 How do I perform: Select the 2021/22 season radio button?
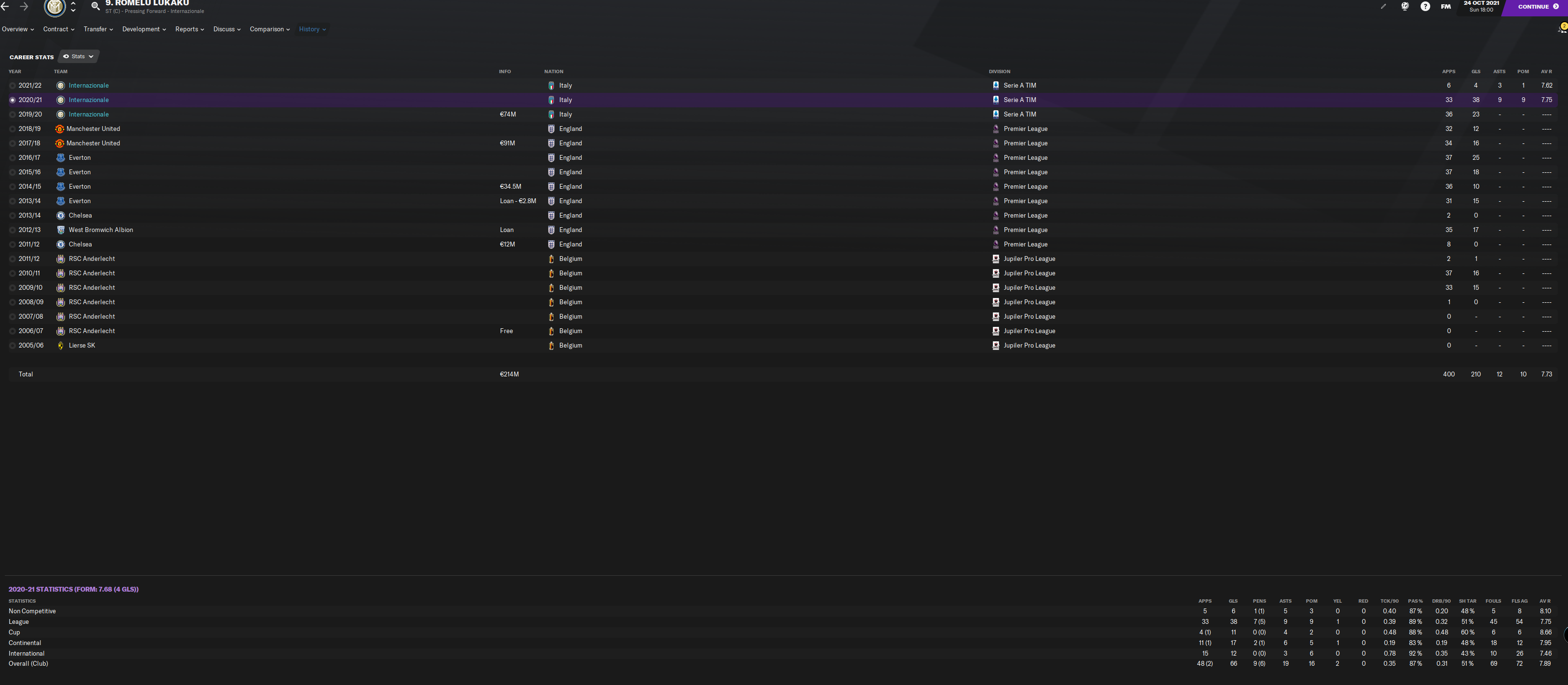(12, 86)
